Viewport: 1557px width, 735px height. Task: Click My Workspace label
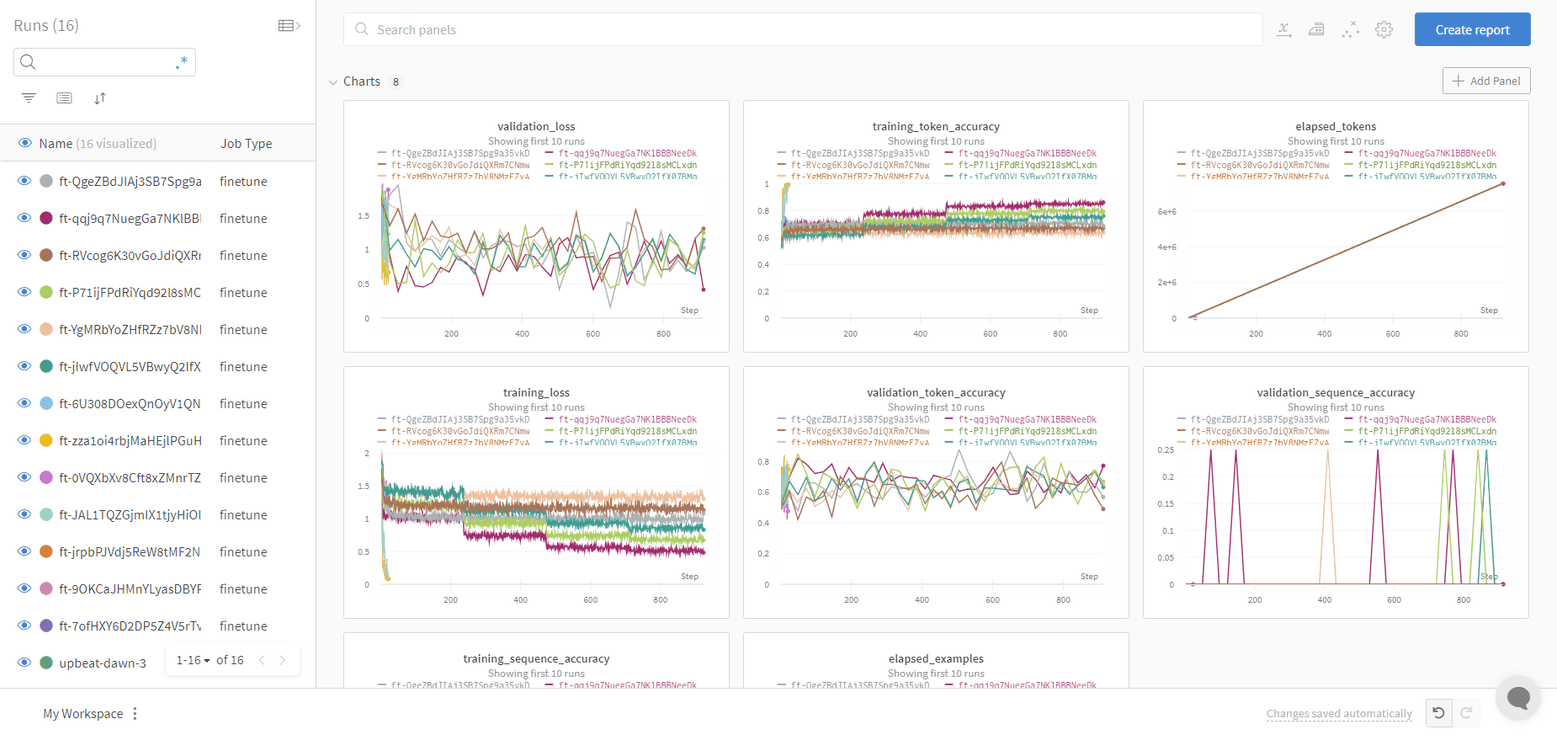click(83, 714)
